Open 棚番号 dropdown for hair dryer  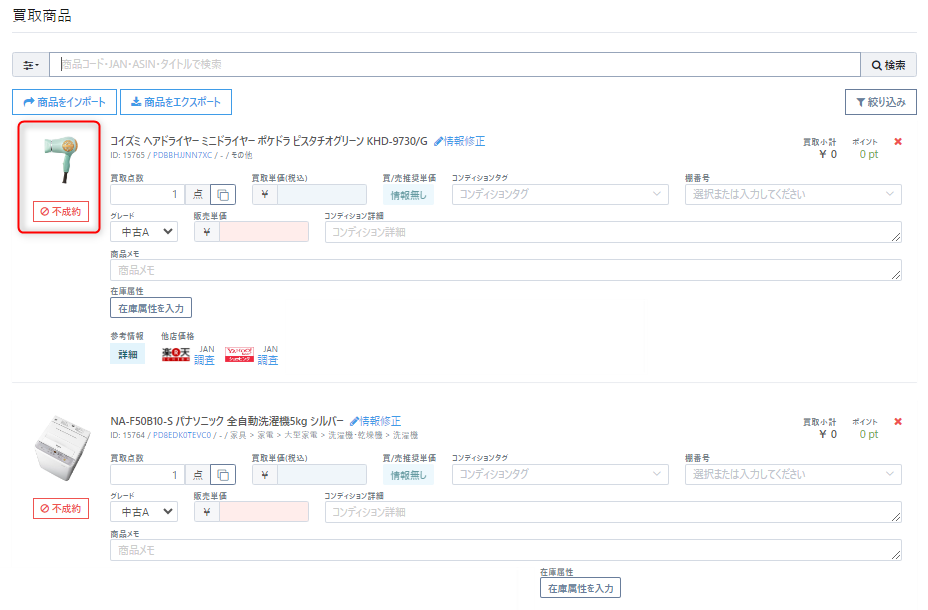click(x=793, y=194)
